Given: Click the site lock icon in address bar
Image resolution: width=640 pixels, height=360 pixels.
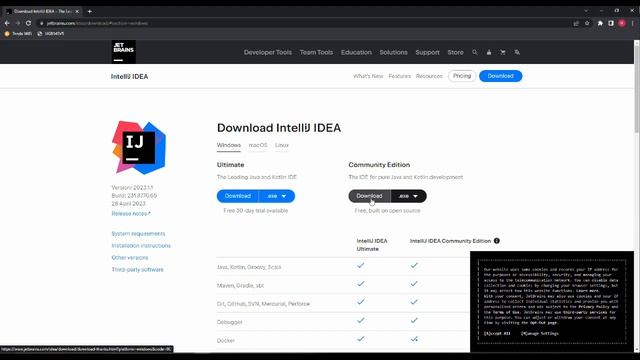Looking at the screenshot, I should click(41, 23).
